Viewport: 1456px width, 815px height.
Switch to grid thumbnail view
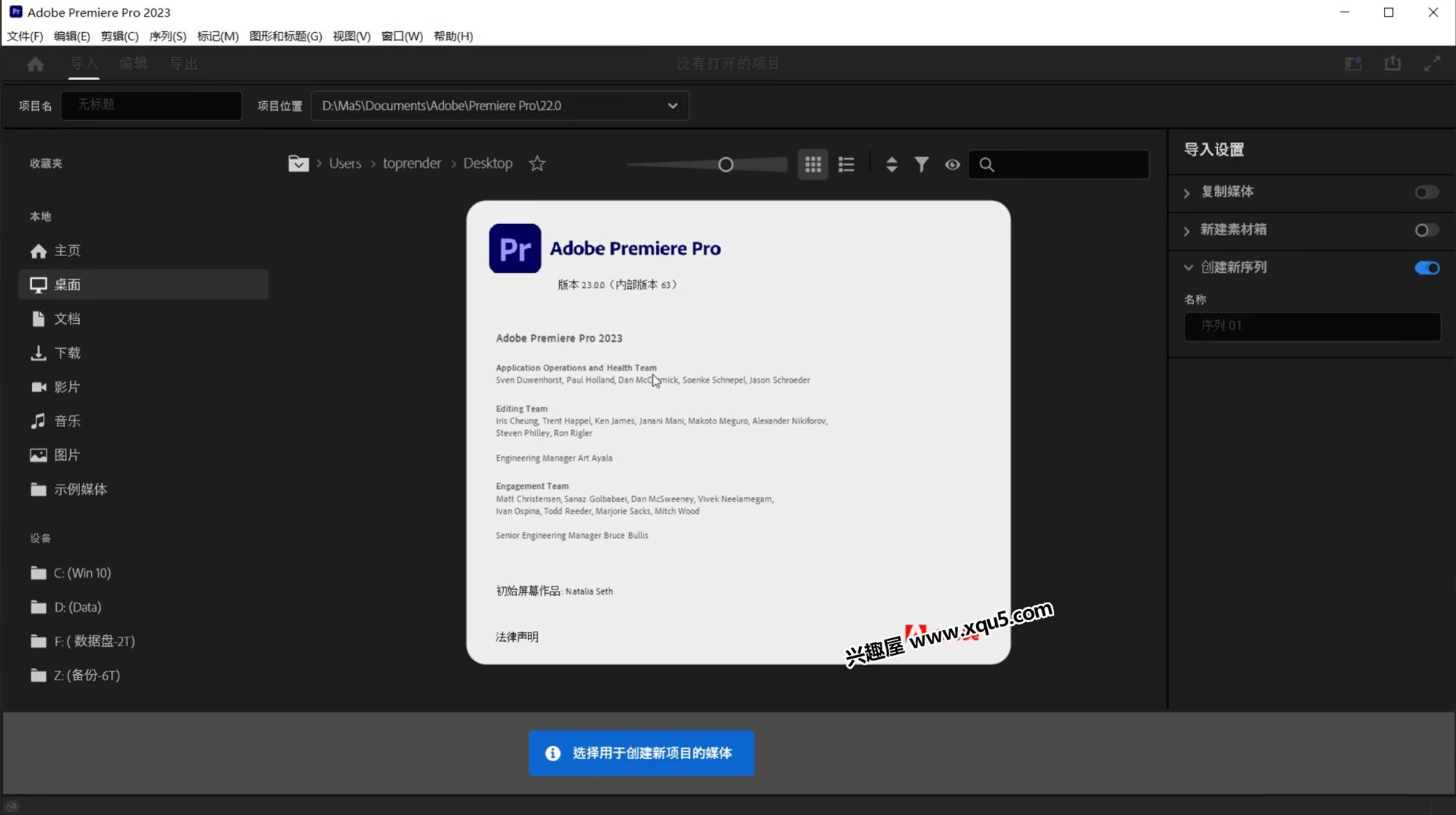pyautogui.click(x=812, y=164)
